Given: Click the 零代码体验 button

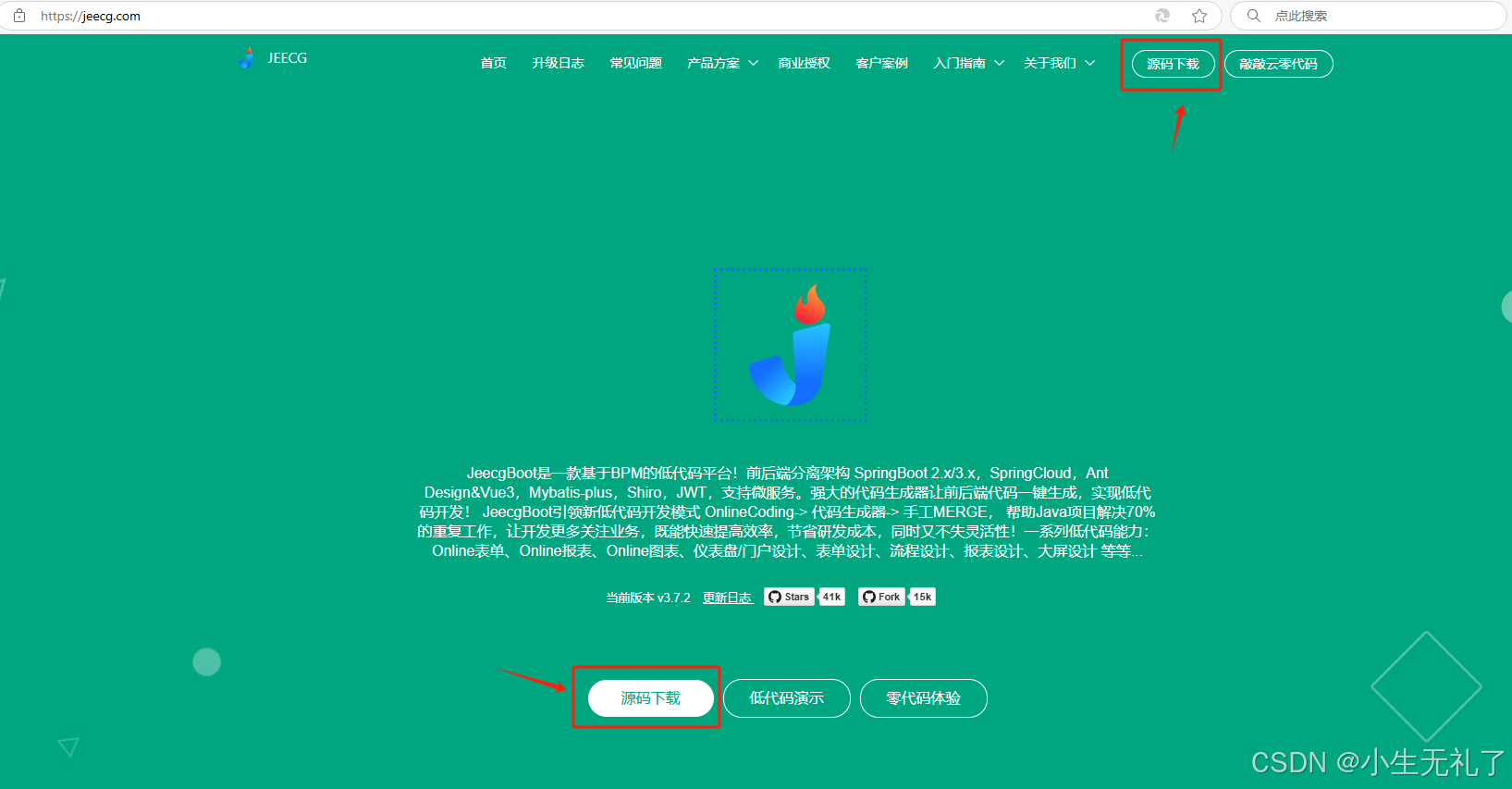Looking at the screenshot, I should (x=923, y=698).
